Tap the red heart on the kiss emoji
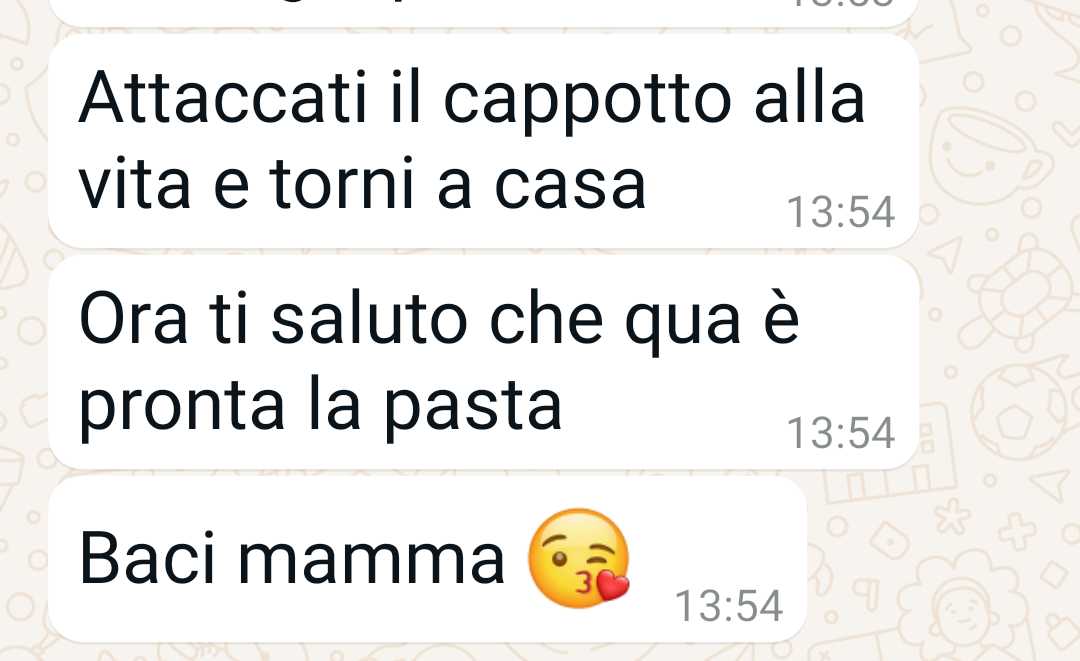The image size is (1080, 661). (x=612, y=585)
